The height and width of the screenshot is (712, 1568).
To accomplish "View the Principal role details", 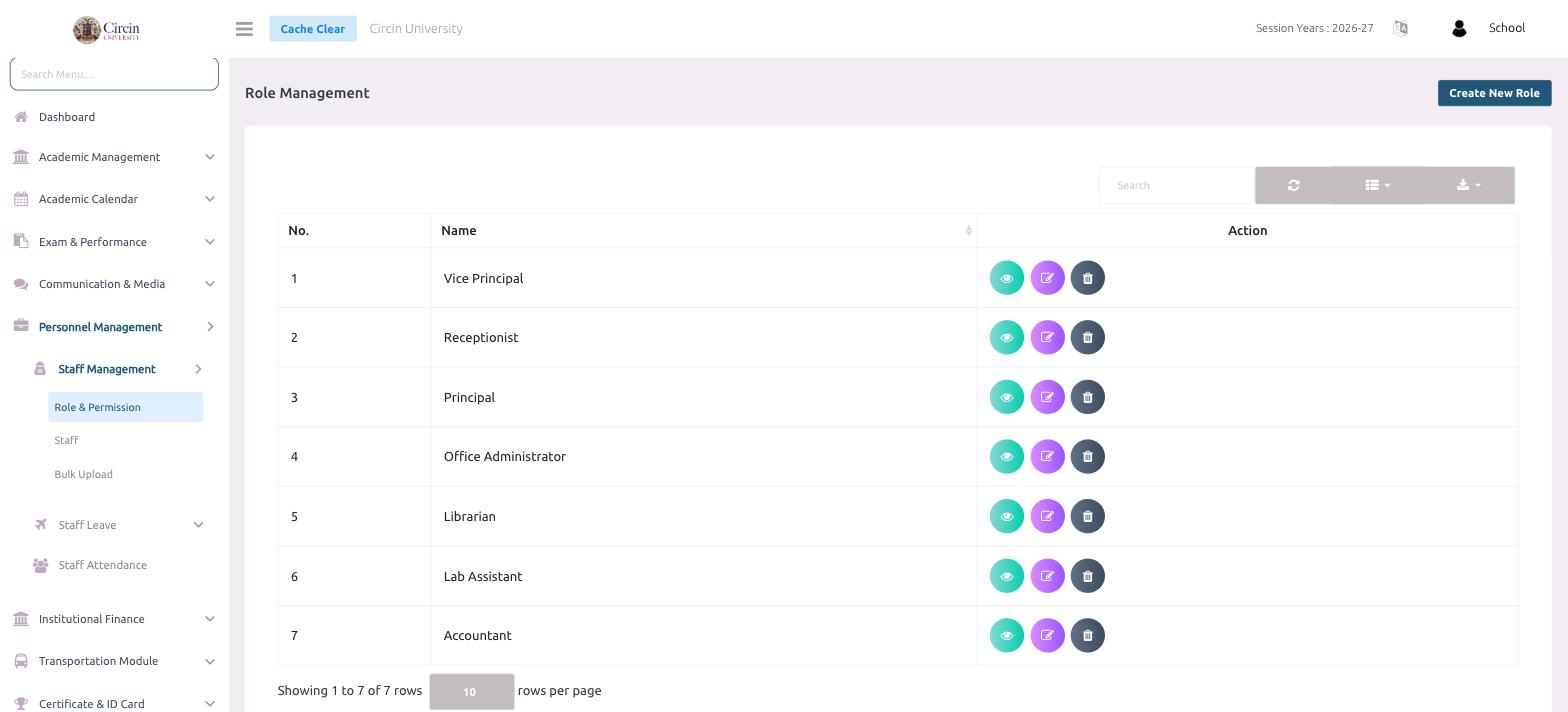I will tap(1006, 397).
